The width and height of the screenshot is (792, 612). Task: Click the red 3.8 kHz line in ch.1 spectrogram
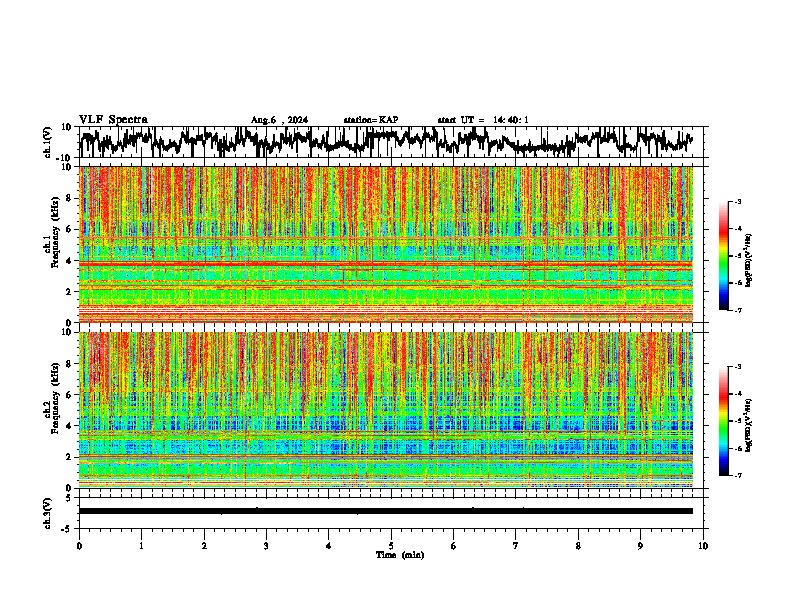[386, 264]
